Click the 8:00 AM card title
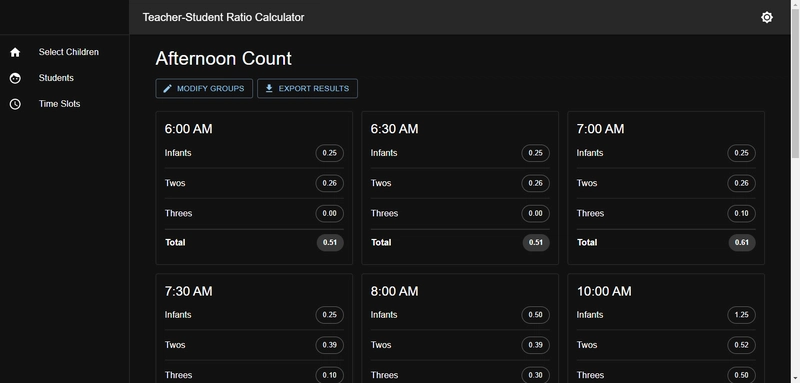800x383 pixels. (394, 291)
